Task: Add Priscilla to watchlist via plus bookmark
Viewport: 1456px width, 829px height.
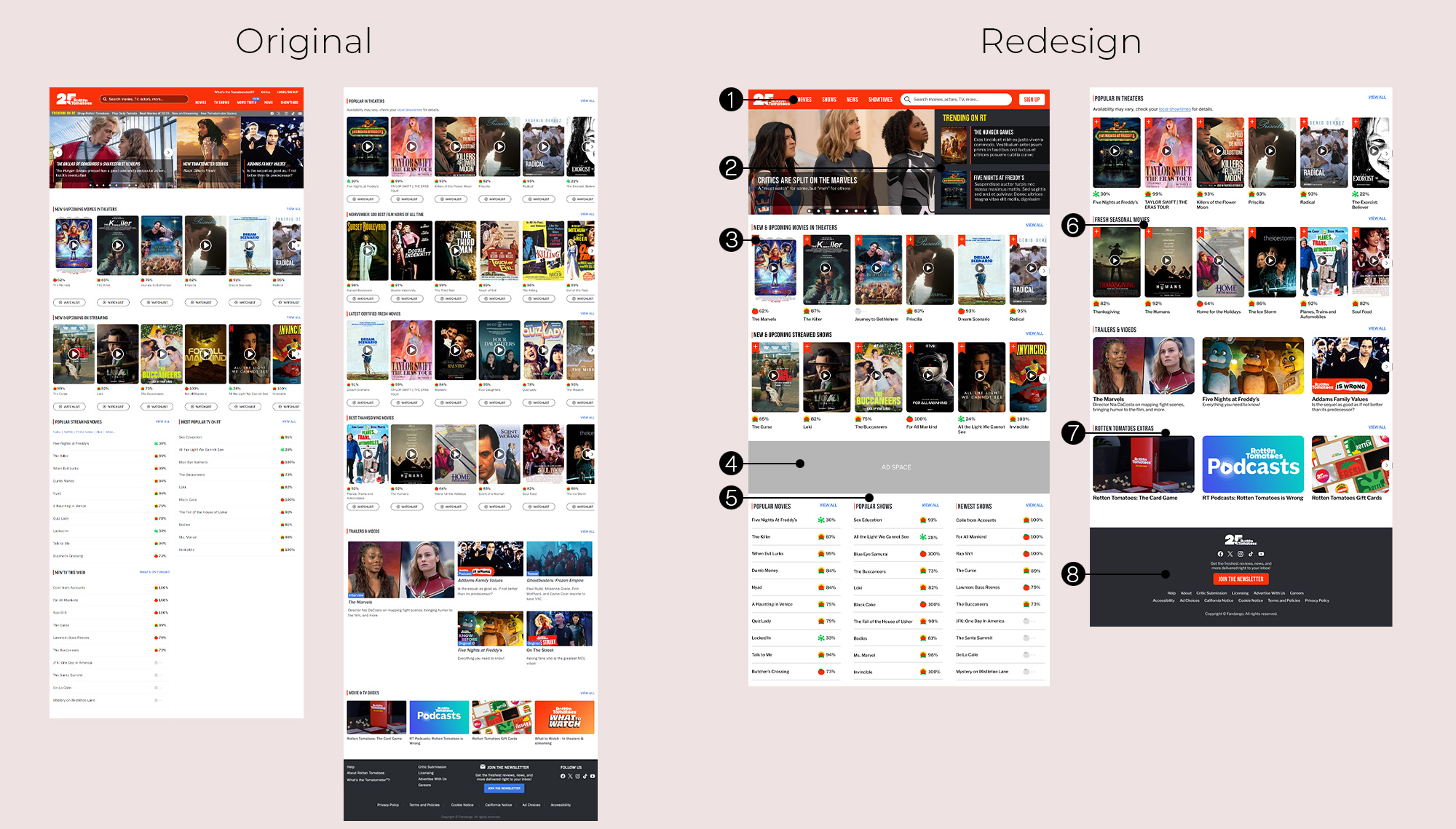Action: [910, 239]
